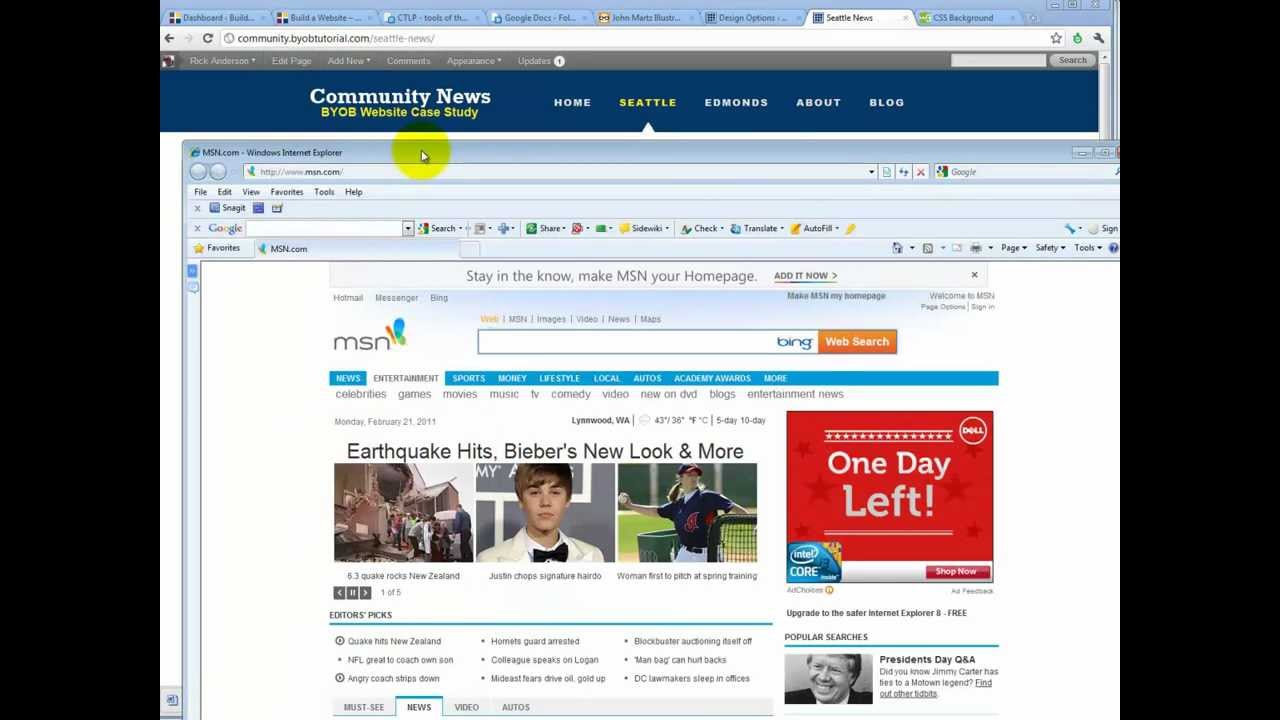Open the IE View menu
This screenshot has height=720, width=1280.
click(250, 192)
